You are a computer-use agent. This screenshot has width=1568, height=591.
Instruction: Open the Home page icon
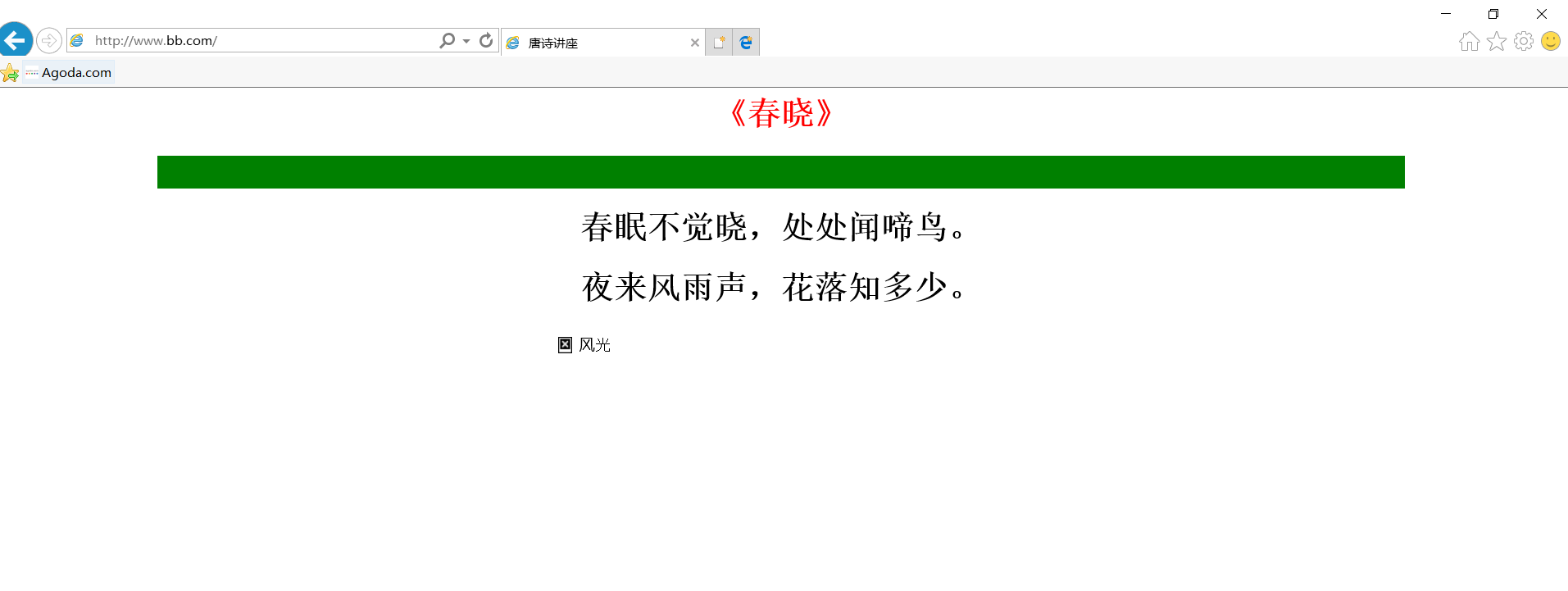click(x=1470, y=41)
